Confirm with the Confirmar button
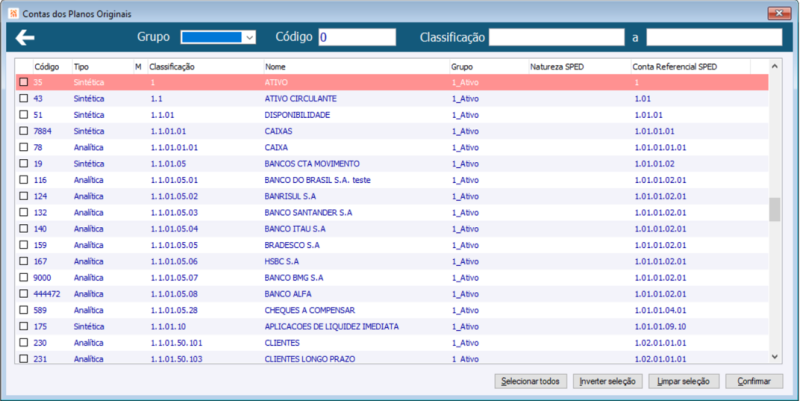This screenshot has width=800, height=401. (754, 381)
